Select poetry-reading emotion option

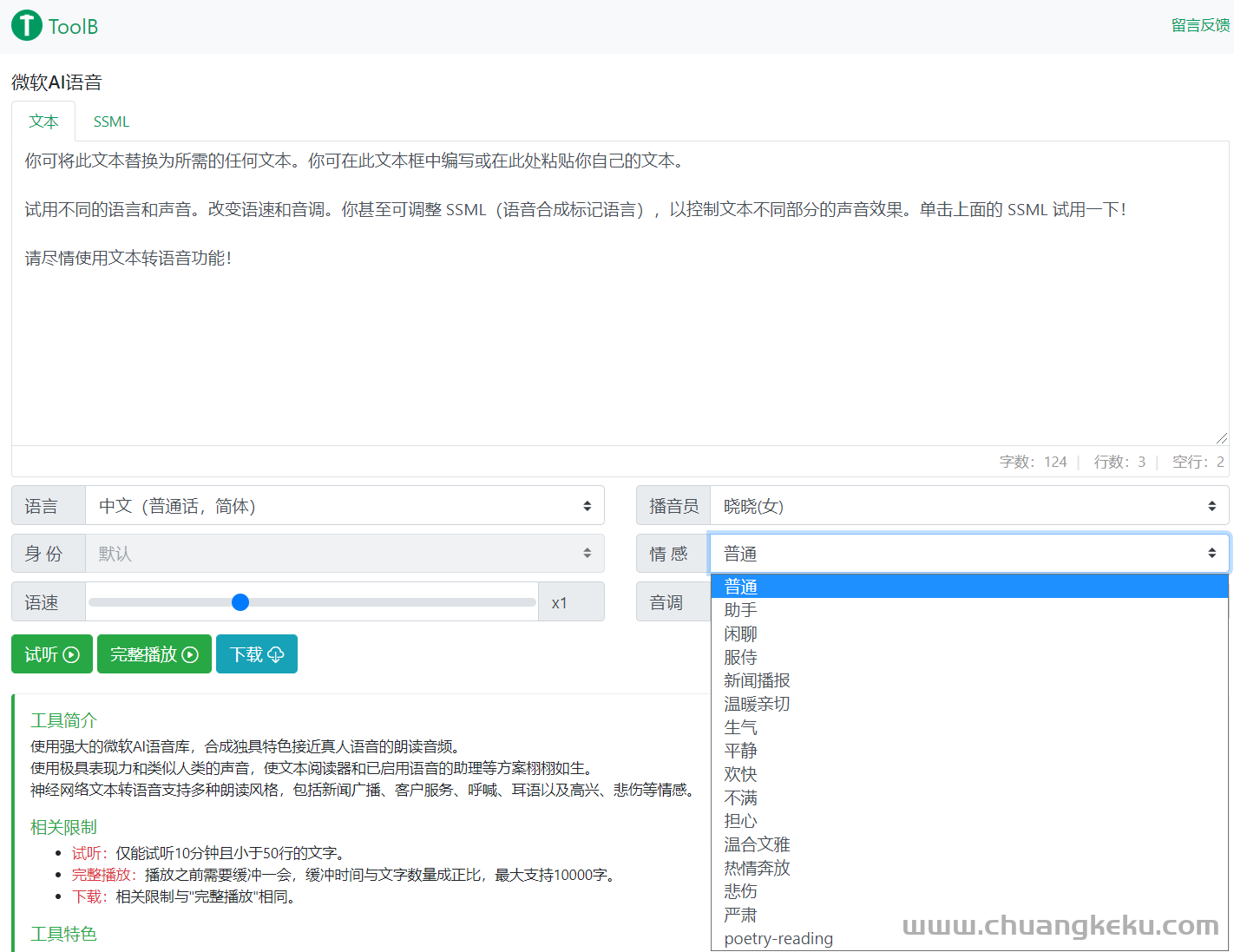[x=969, y=938]
